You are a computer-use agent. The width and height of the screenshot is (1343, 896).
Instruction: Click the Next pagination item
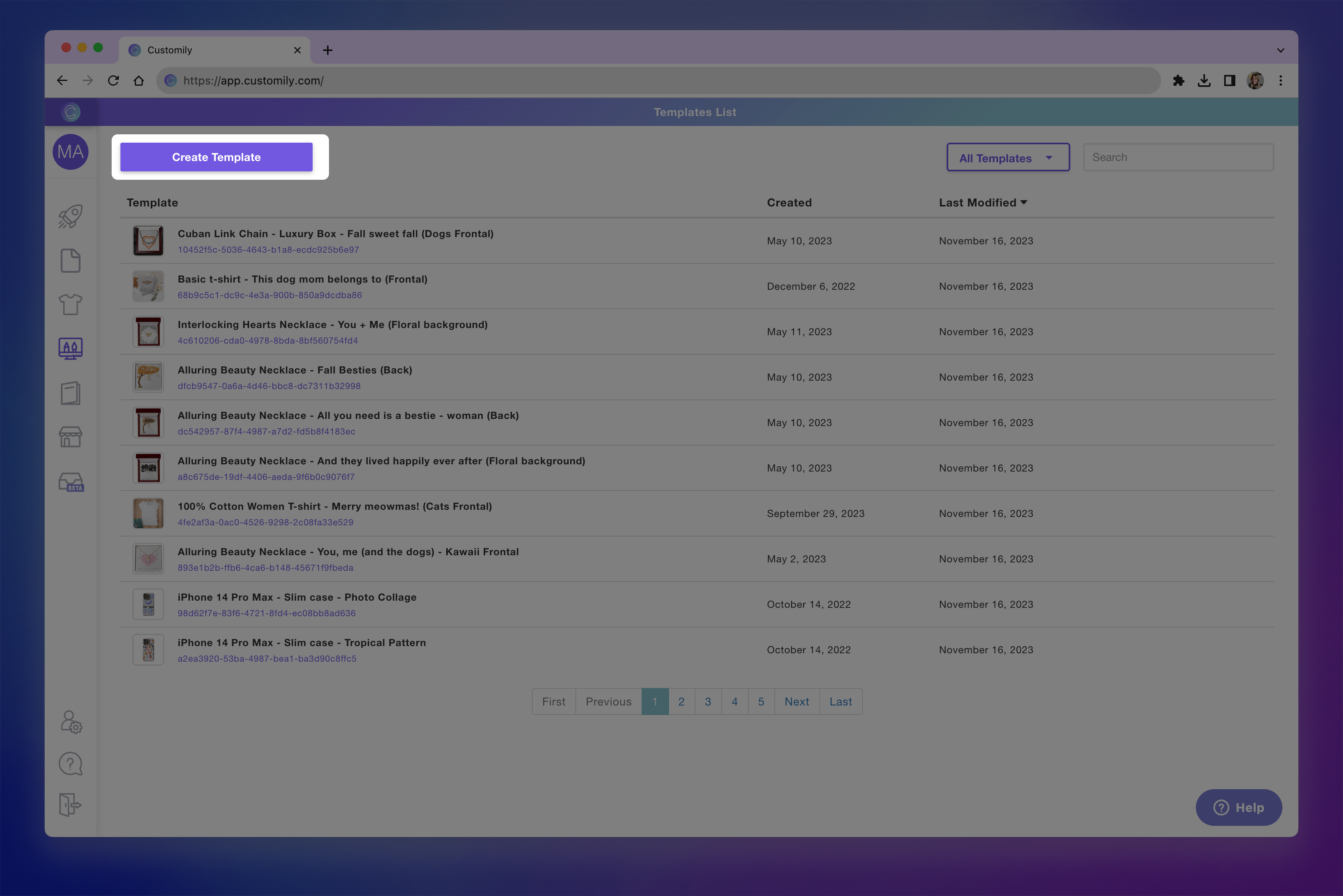point(796,702)
